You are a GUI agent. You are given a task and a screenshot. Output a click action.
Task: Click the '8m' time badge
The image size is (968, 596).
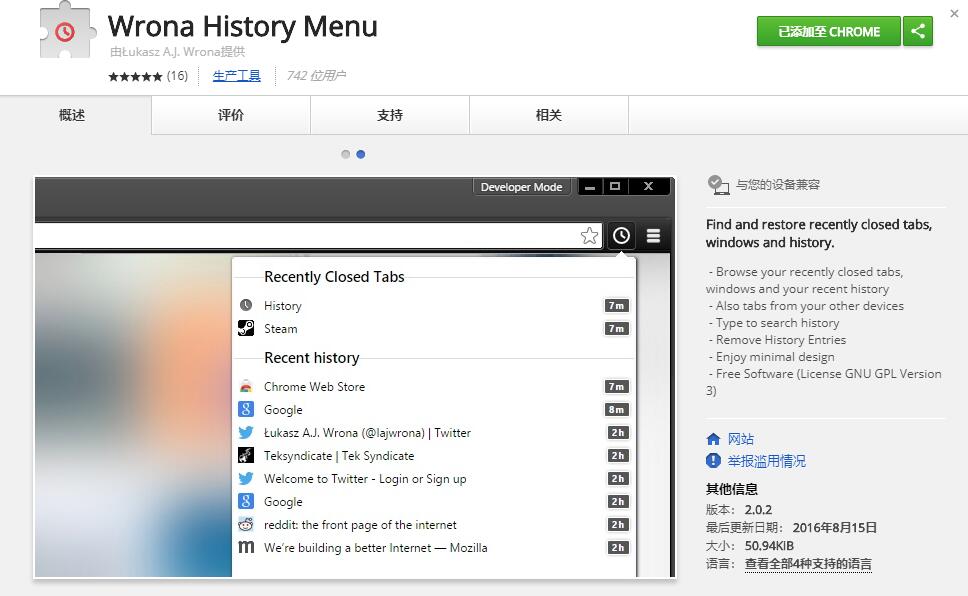(x=616, y=409)
